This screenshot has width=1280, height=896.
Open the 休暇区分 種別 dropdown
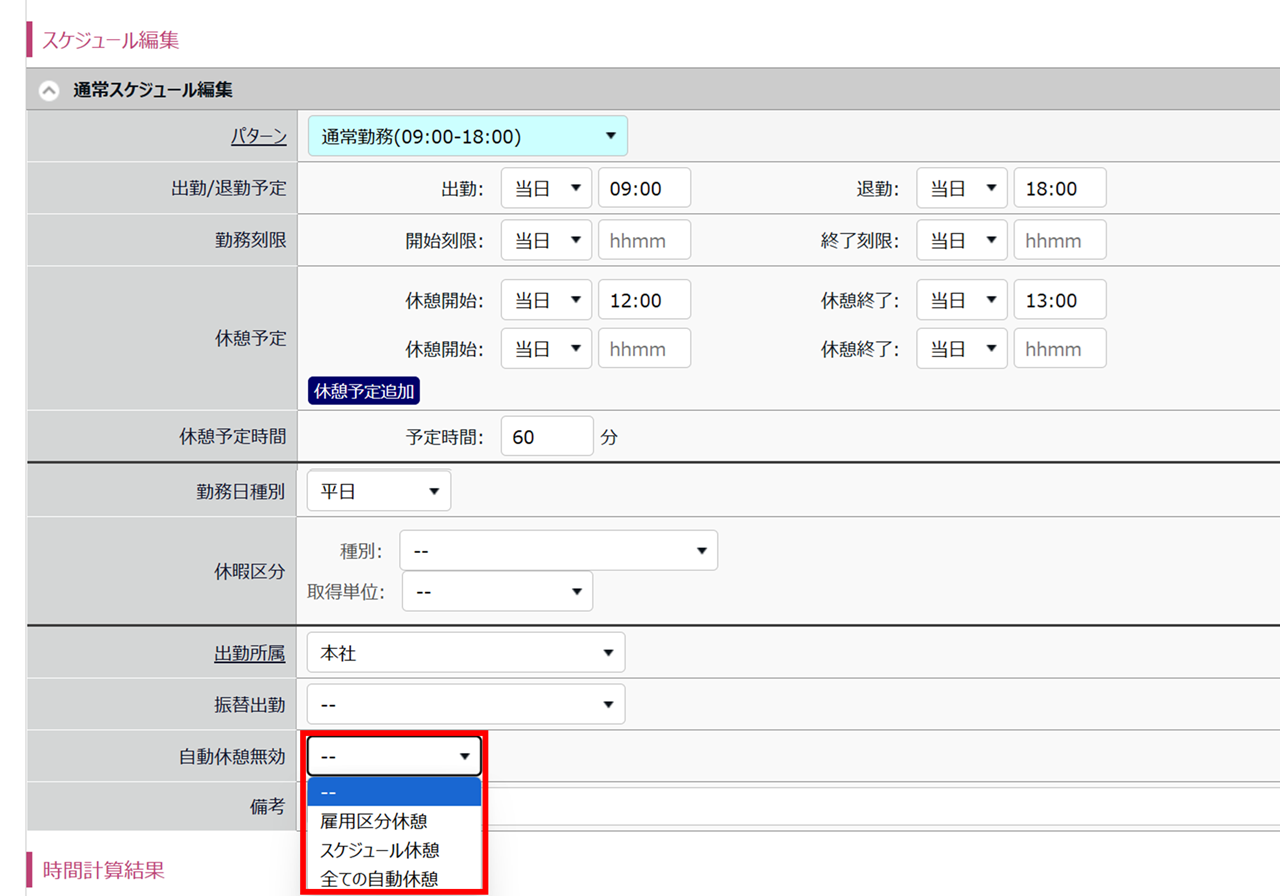[558, 550]
